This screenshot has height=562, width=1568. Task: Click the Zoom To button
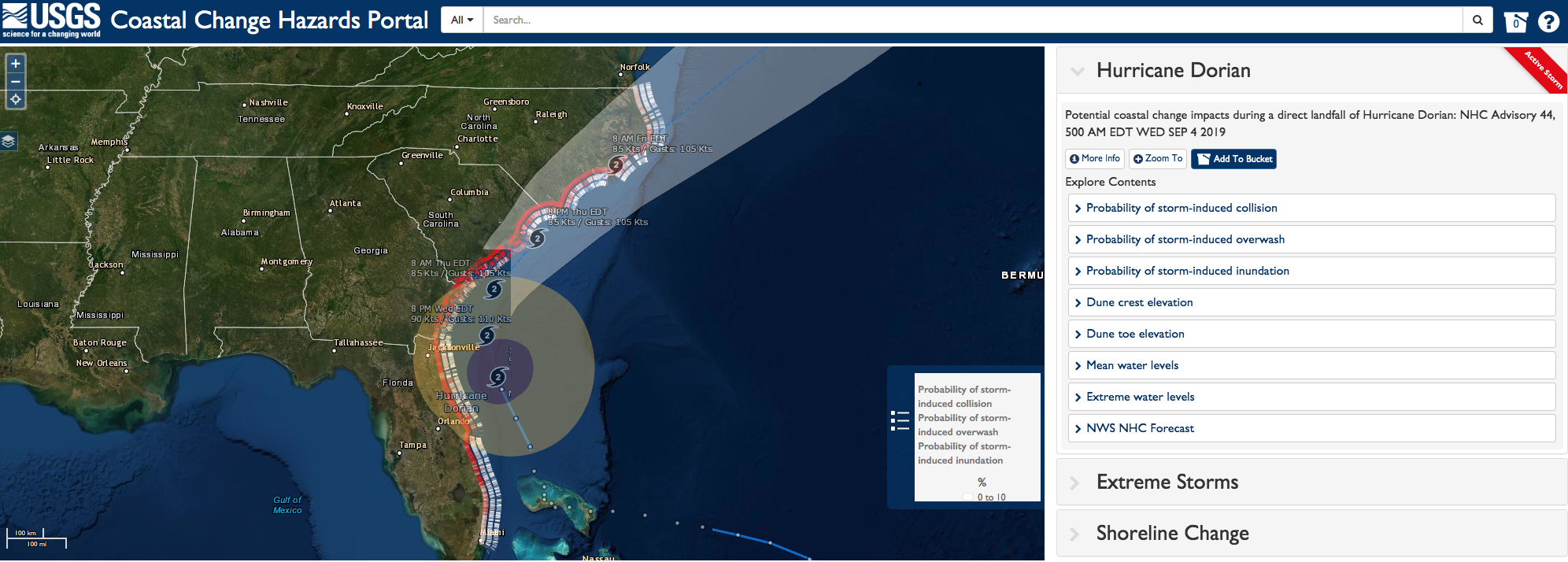[1158, 159]
